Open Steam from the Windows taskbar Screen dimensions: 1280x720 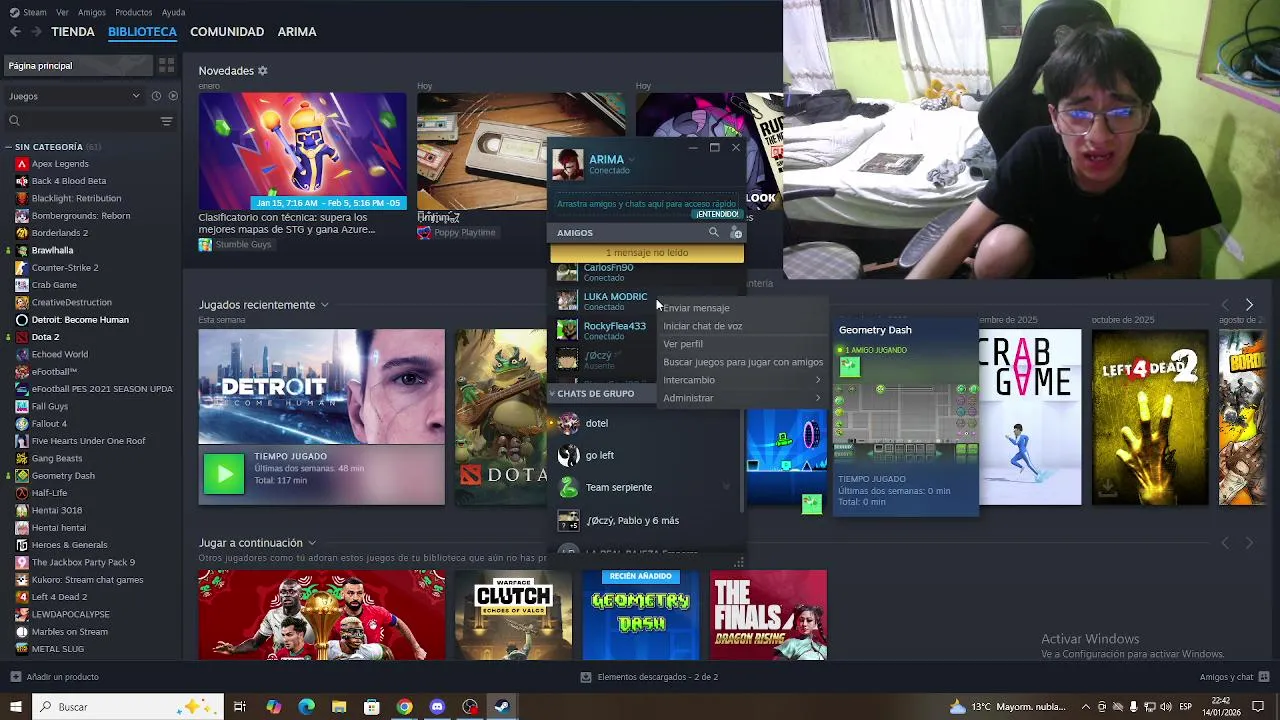coord(502,707)
